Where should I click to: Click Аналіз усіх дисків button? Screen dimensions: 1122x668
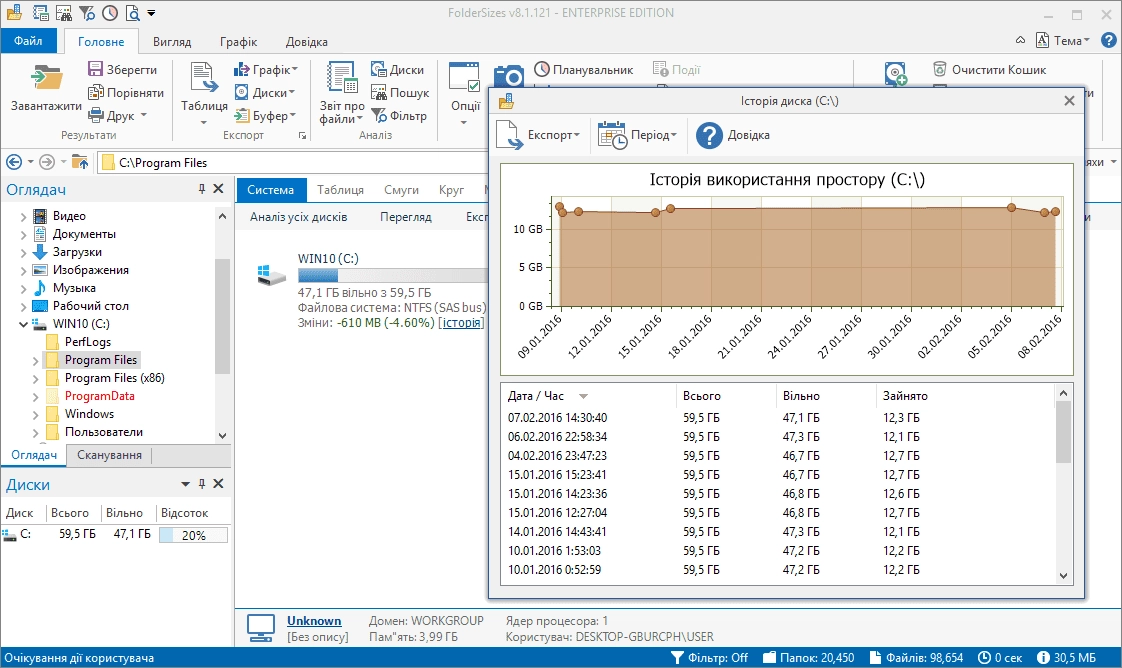coord(298,217)
